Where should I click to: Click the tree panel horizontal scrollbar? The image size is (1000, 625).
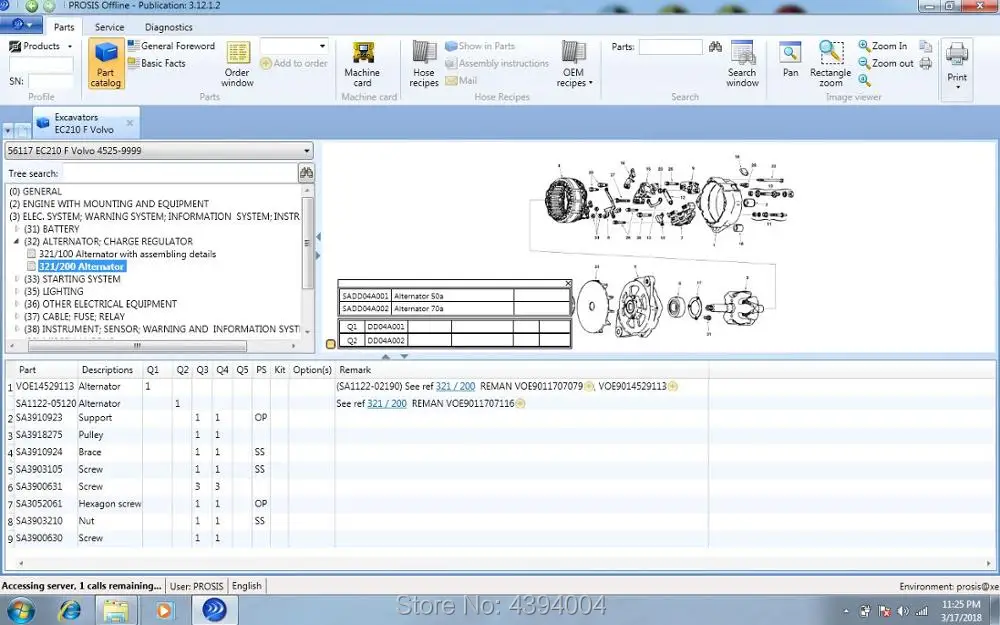click(137, 346)
